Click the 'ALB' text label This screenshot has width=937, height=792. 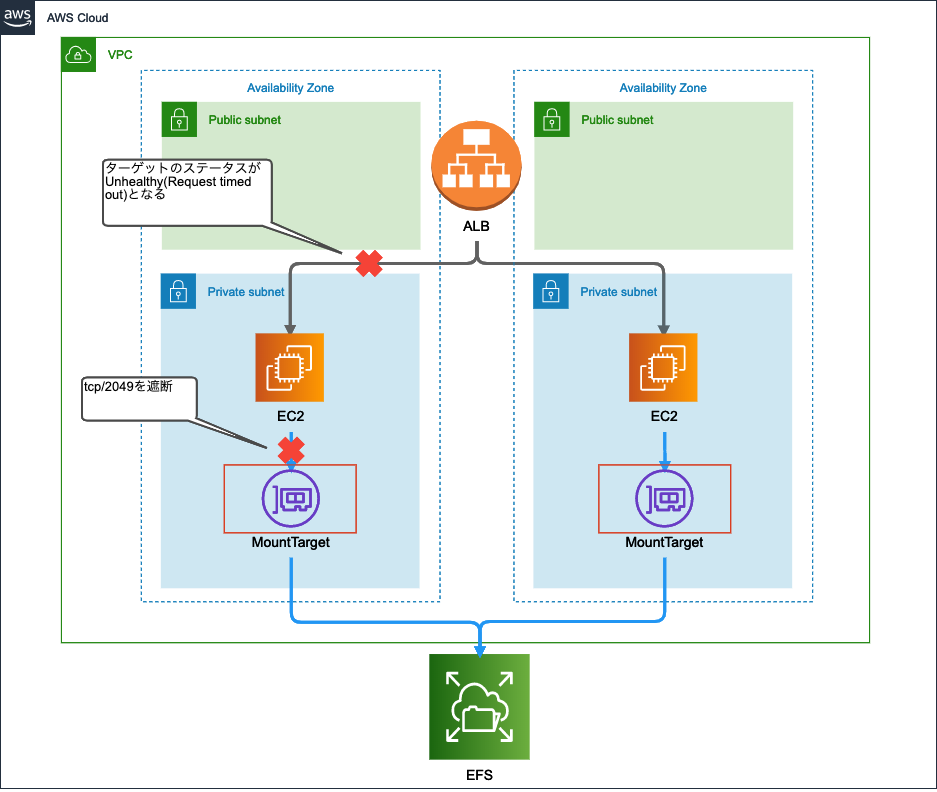tap(476, 226)
